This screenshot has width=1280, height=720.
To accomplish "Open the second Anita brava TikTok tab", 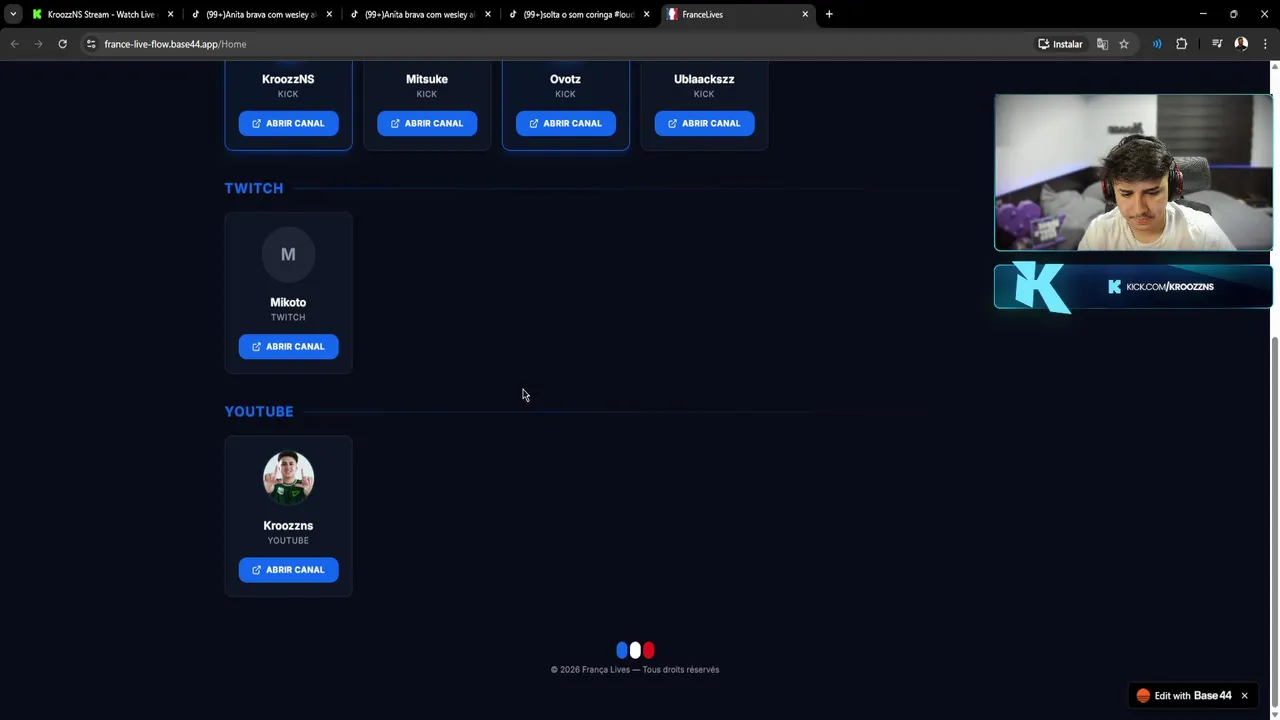I will point(419,14).
